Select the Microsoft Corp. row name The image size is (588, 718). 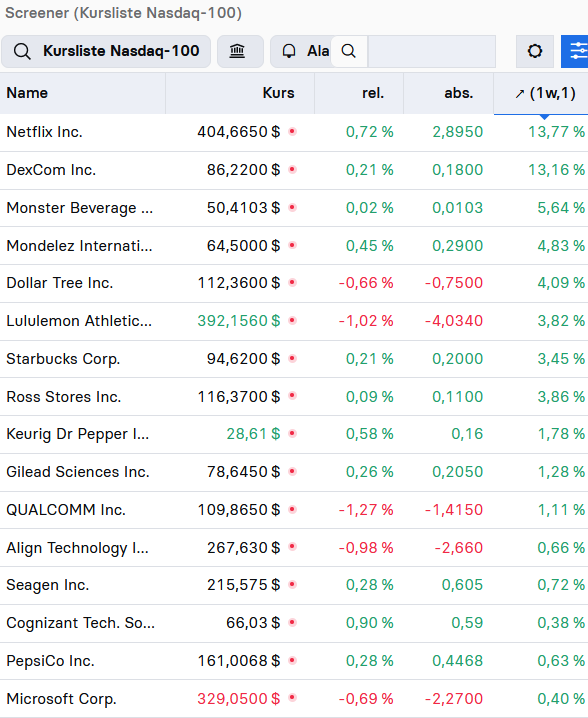61,699
